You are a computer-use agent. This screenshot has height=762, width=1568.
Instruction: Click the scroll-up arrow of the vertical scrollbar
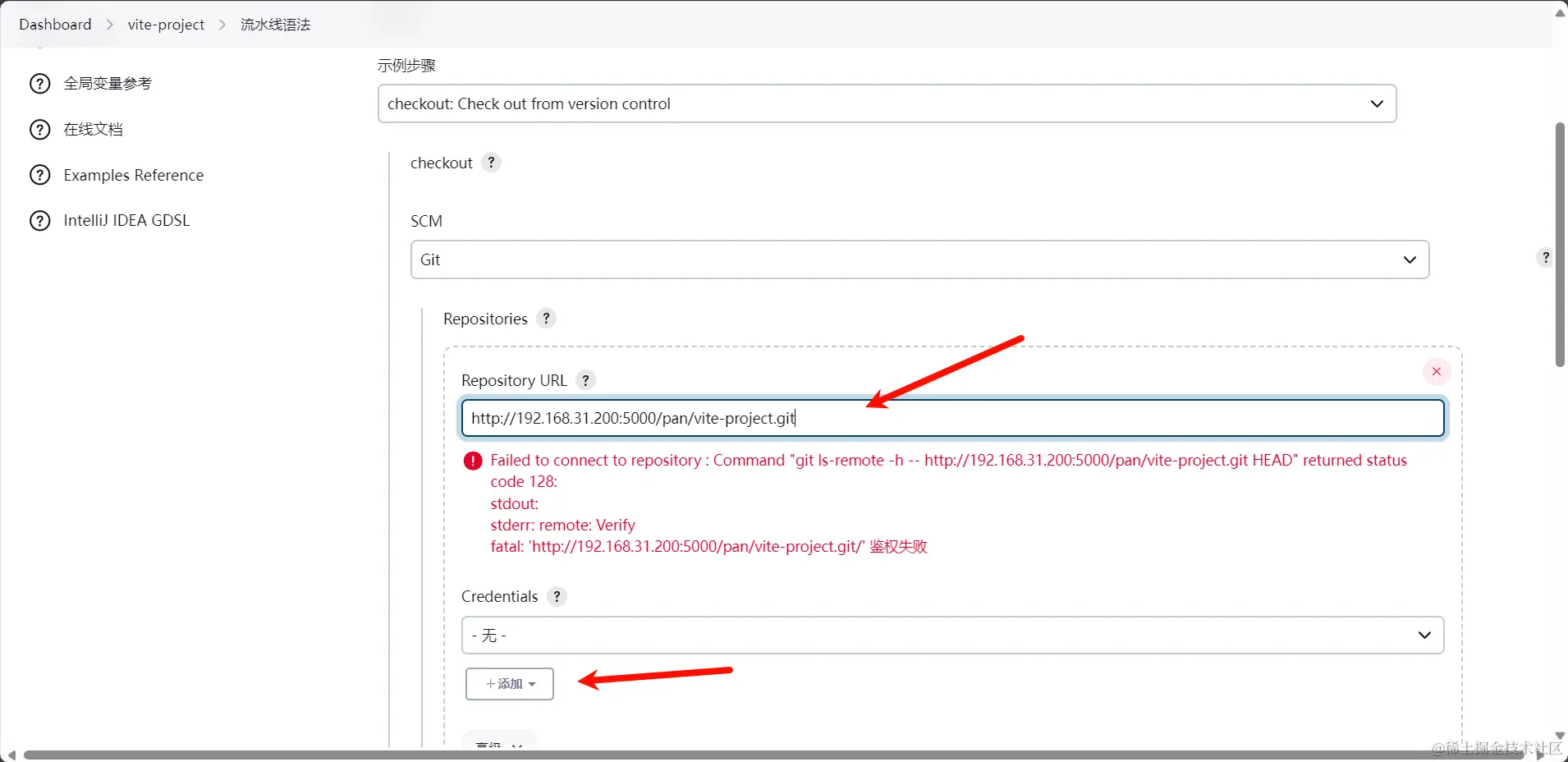click(1560, 12)
